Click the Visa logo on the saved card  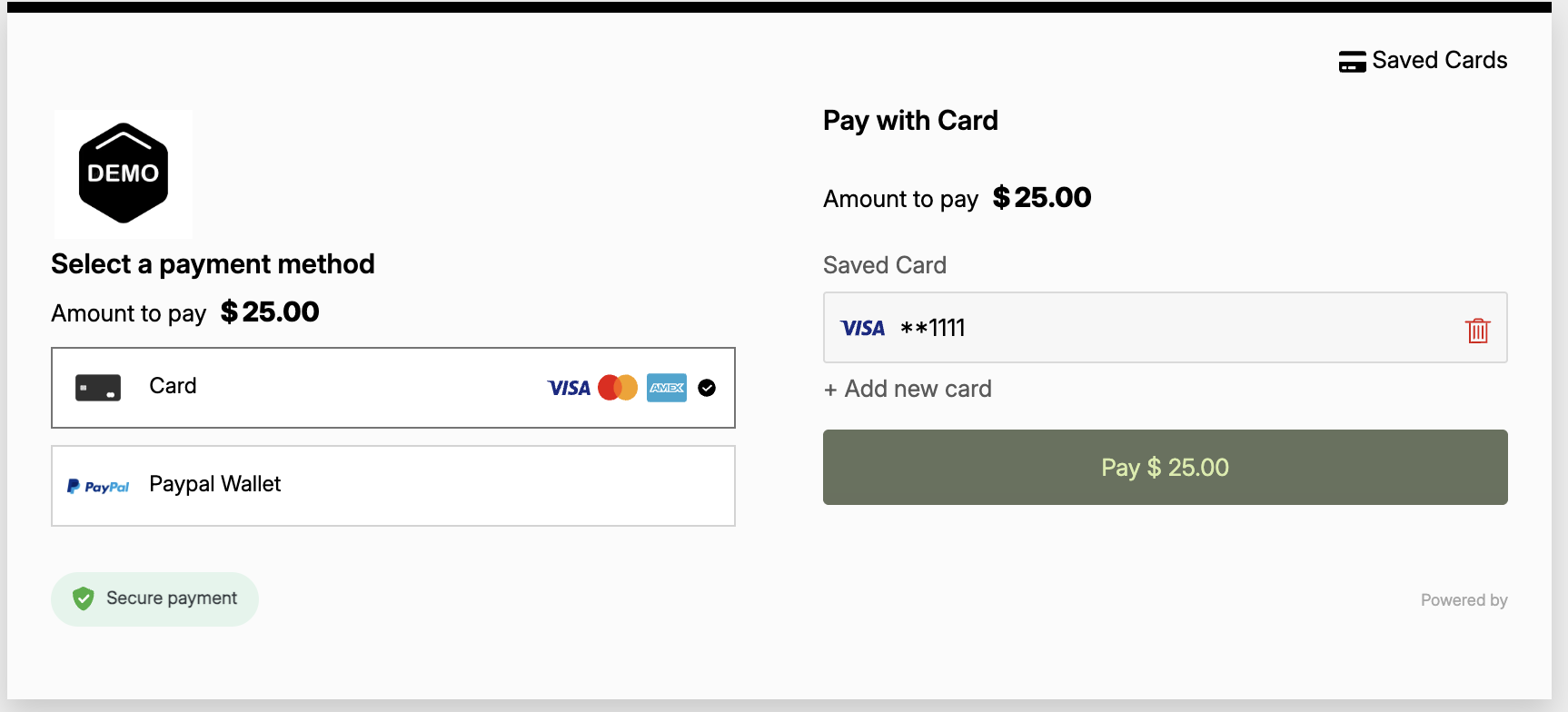[x=862, y=328]
